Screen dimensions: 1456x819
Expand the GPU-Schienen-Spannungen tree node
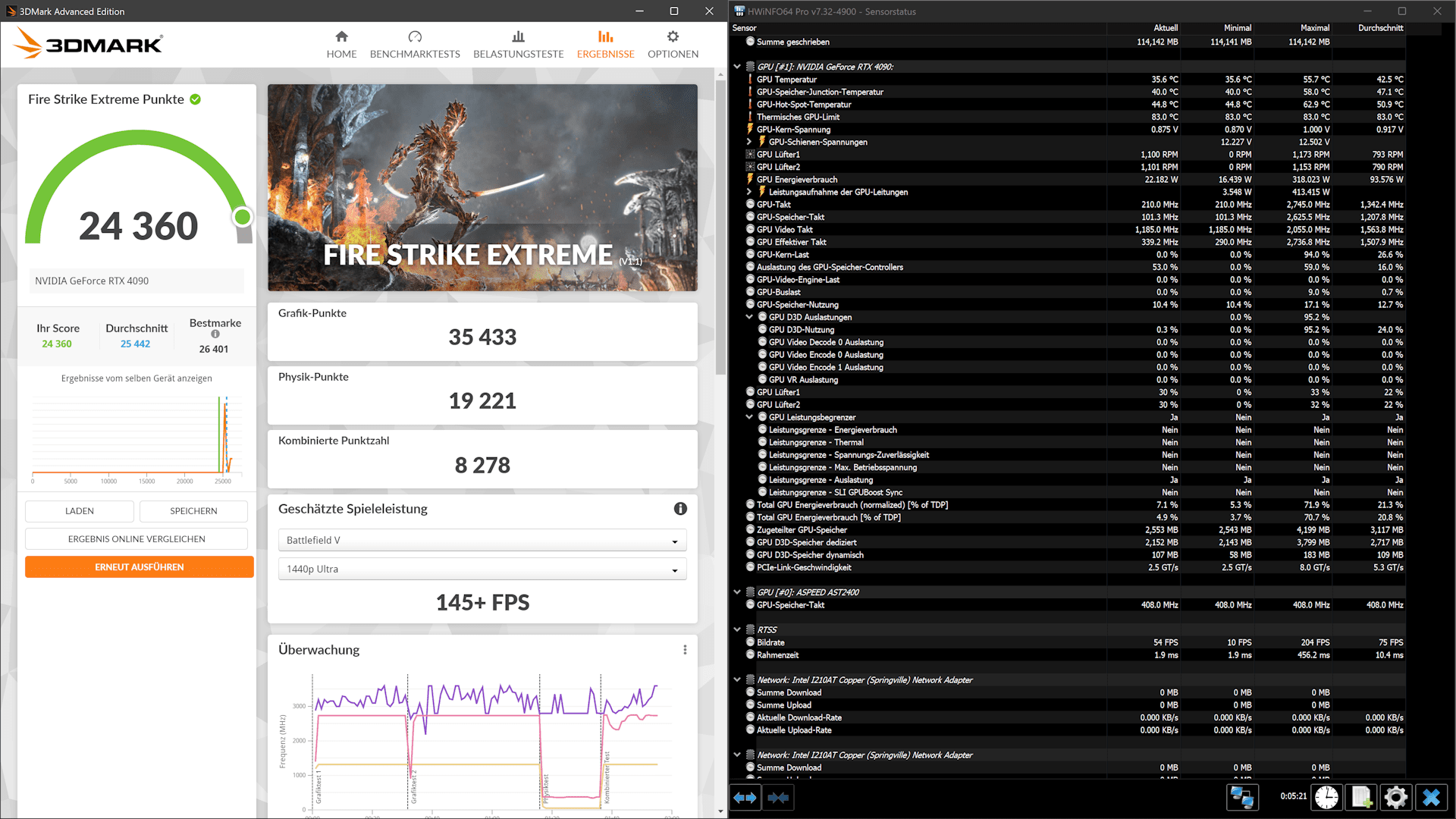click(x=749, y=142)
